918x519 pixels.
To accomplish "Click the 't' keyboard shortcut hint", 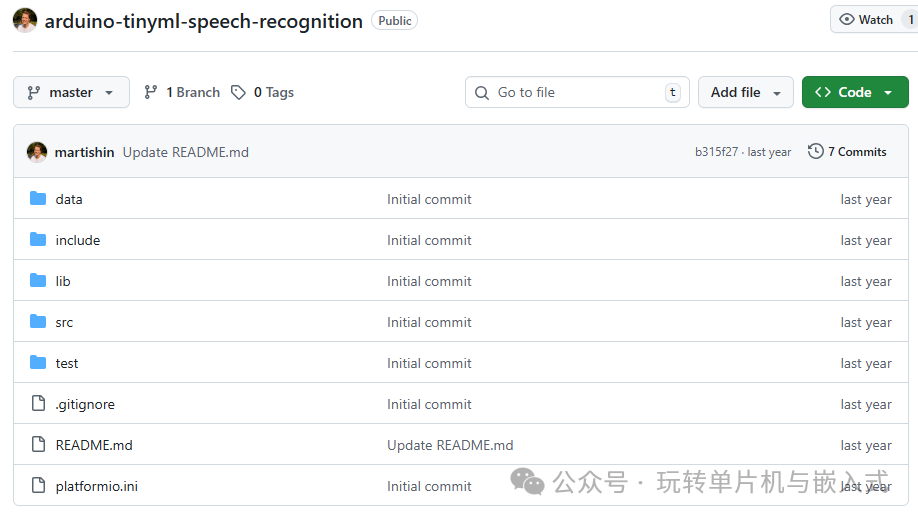I will point(673,92).
